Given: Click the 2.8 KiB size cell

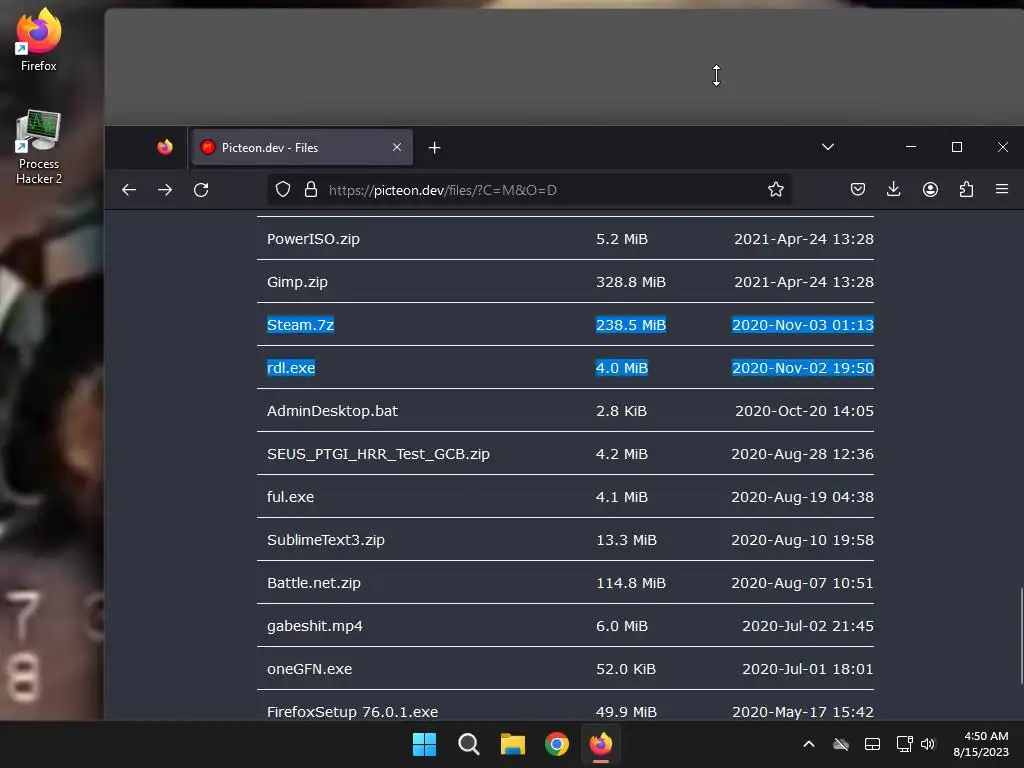Looking at the screenshot, I should 621,411.
